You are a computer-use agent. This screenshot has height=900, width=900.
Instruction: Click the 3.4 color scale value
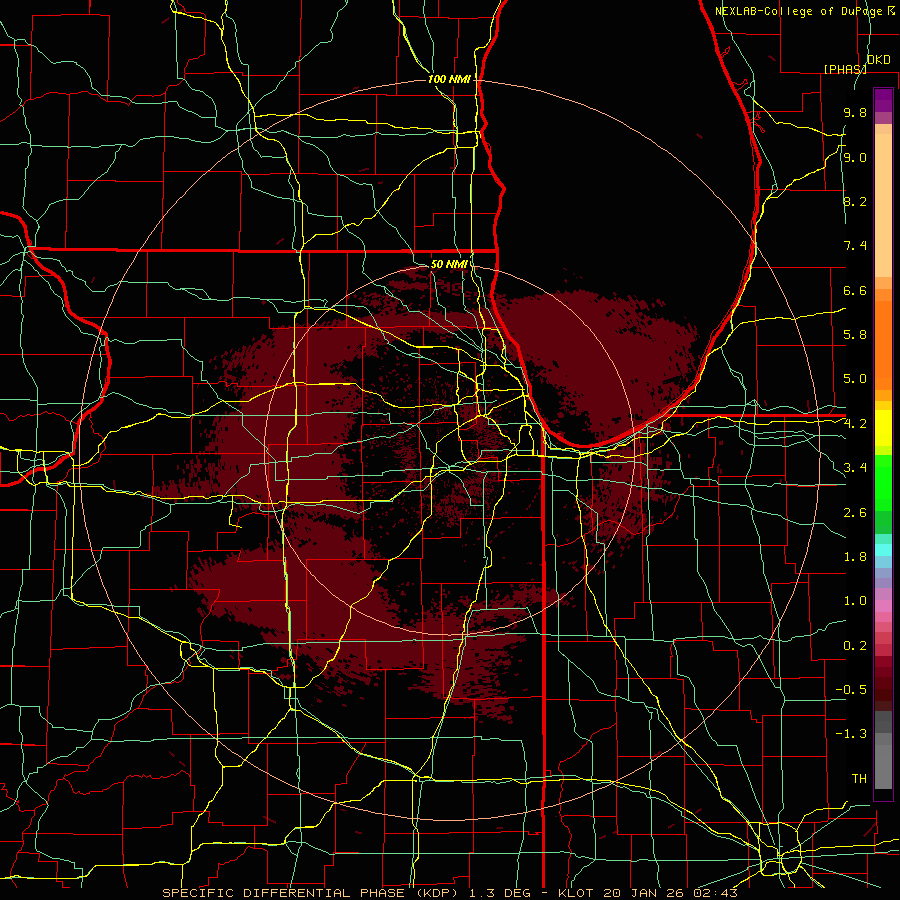pyautogui.click(x=855, y=468)
